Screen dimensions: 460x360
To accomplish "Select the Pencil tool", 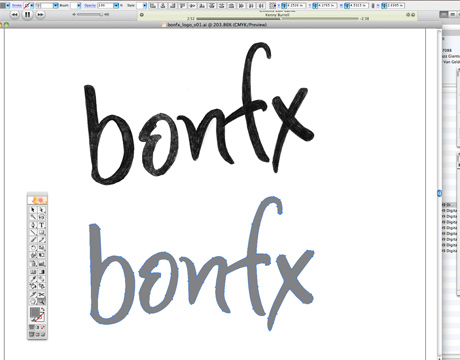I will click(x=42, y=240).
